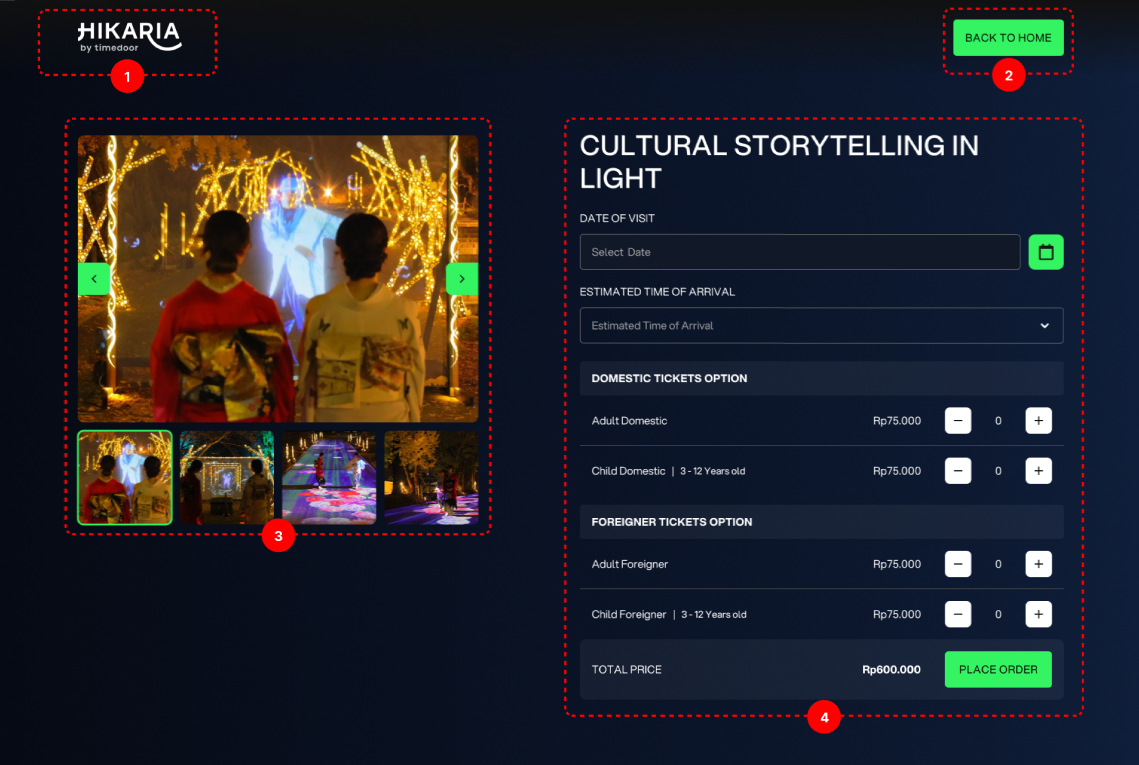
Task: Decrease Adult Foreigner ticket count
Action: 957,564
